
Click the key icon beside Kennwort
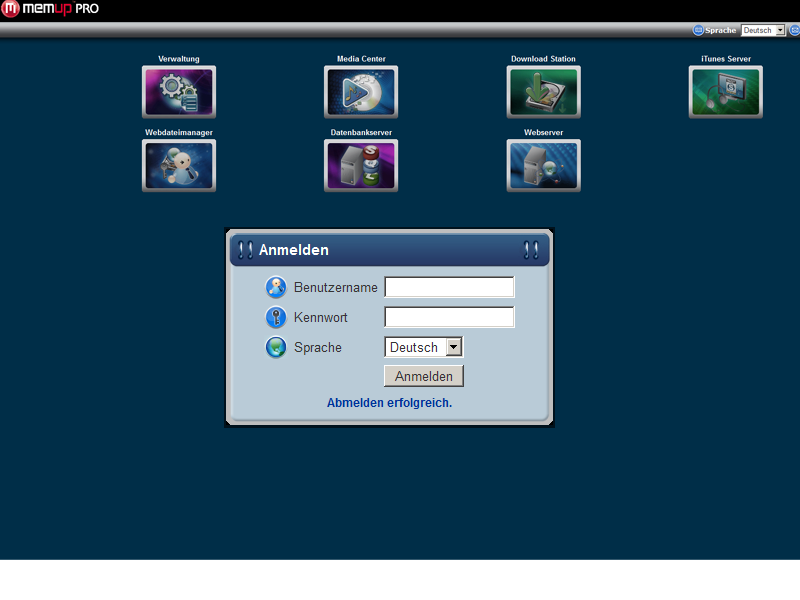click(276, 317)
